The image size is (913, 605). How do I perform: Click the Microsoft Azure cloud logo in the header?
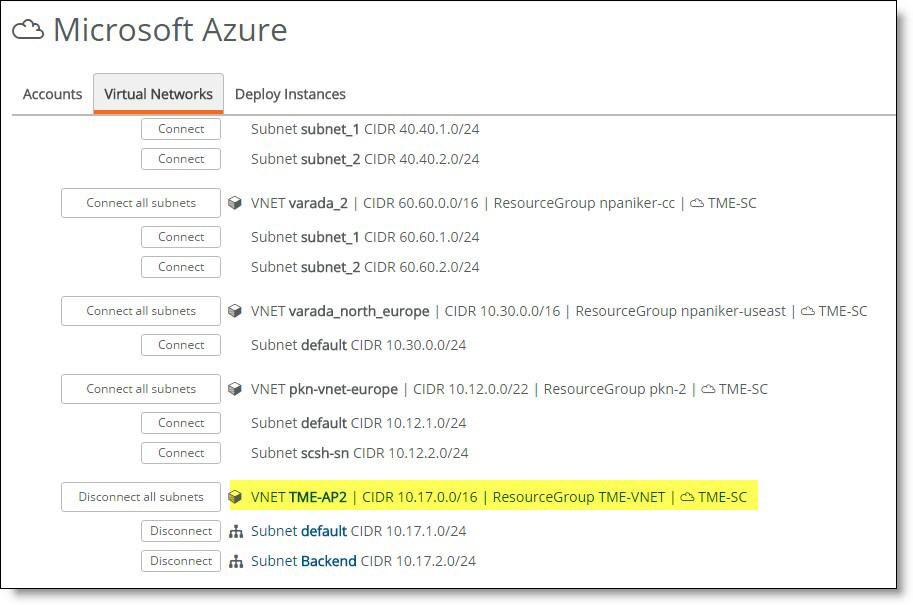(x=28, y=29)
